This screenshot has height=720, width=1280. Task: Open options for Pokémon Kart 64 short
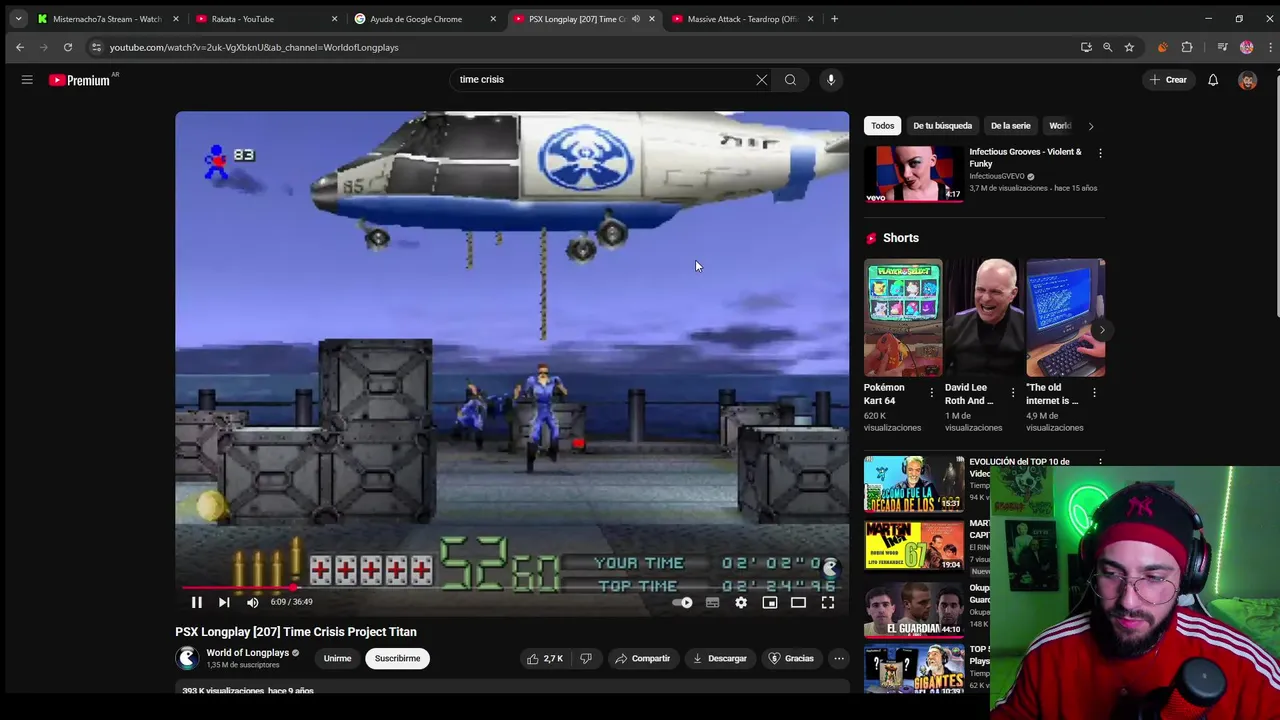931,393
